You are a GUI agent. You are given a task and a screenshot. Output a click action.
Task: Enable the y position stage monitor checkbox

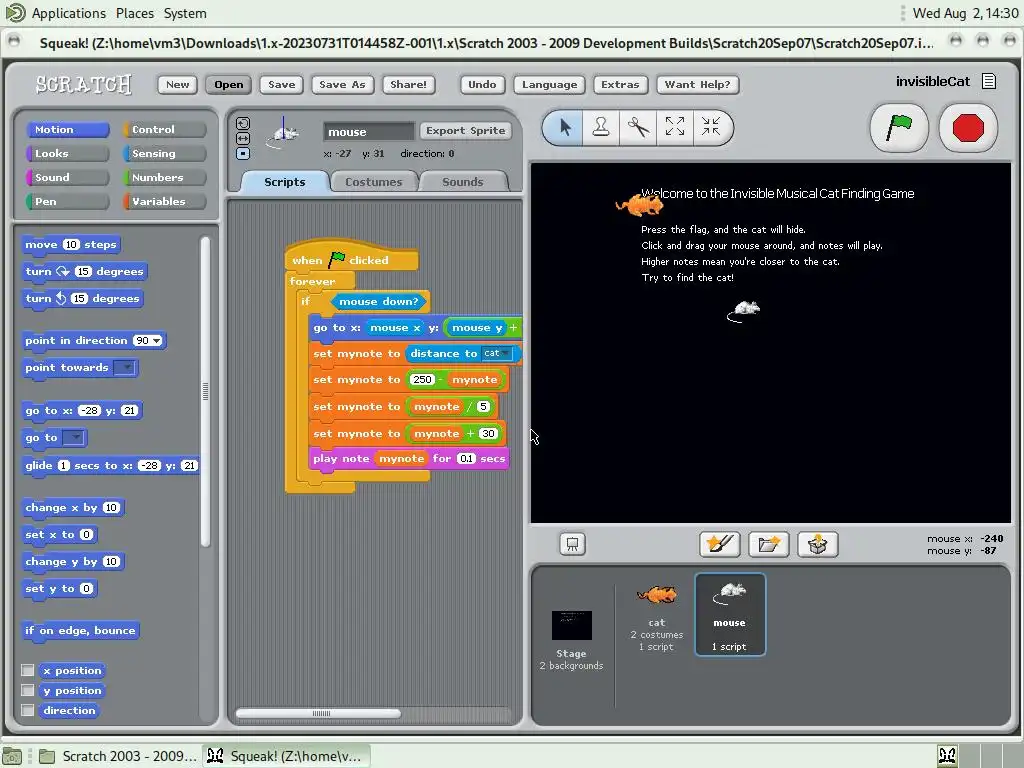coord(27,690)
